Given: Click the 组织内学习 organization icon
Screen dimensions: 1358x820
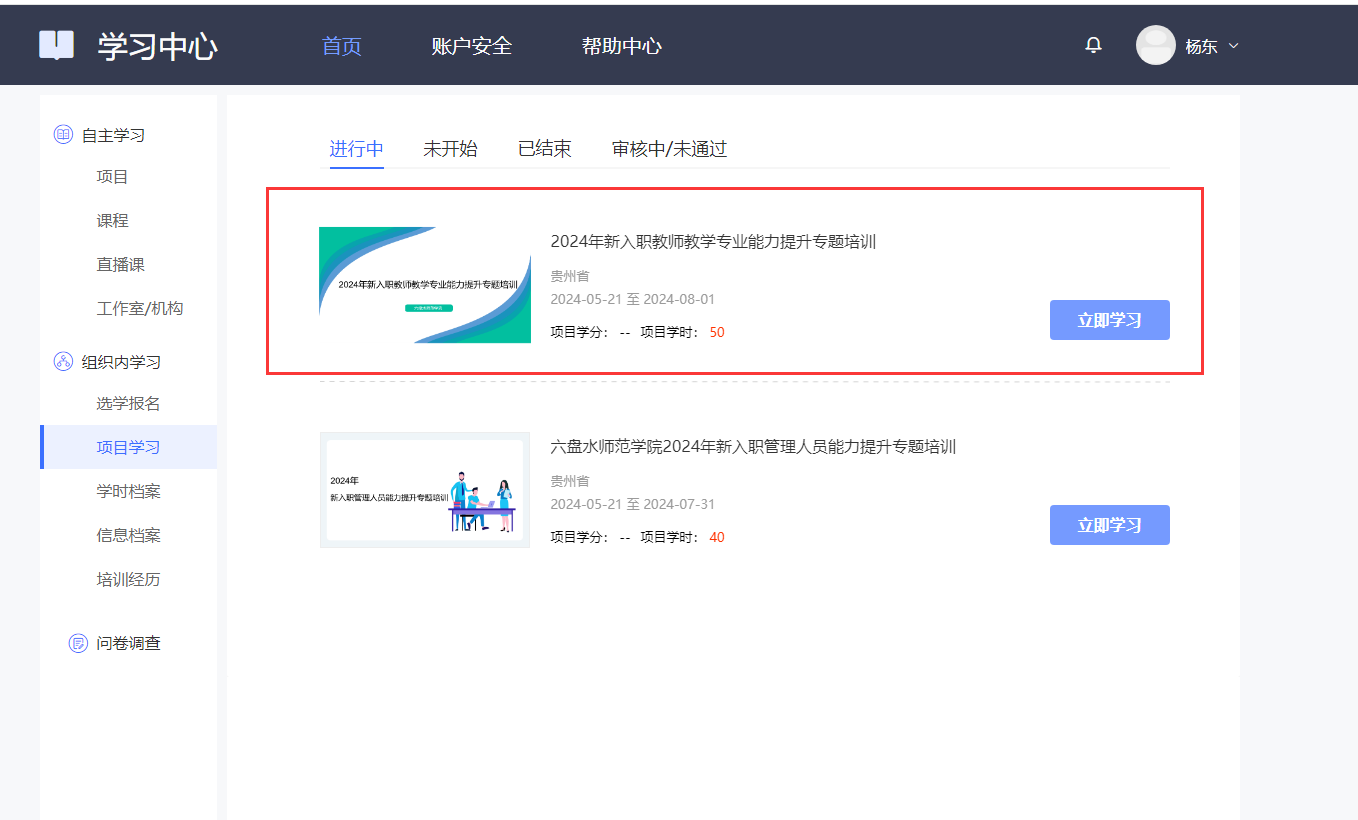Looking at the screenshot, I should [63, 362].
